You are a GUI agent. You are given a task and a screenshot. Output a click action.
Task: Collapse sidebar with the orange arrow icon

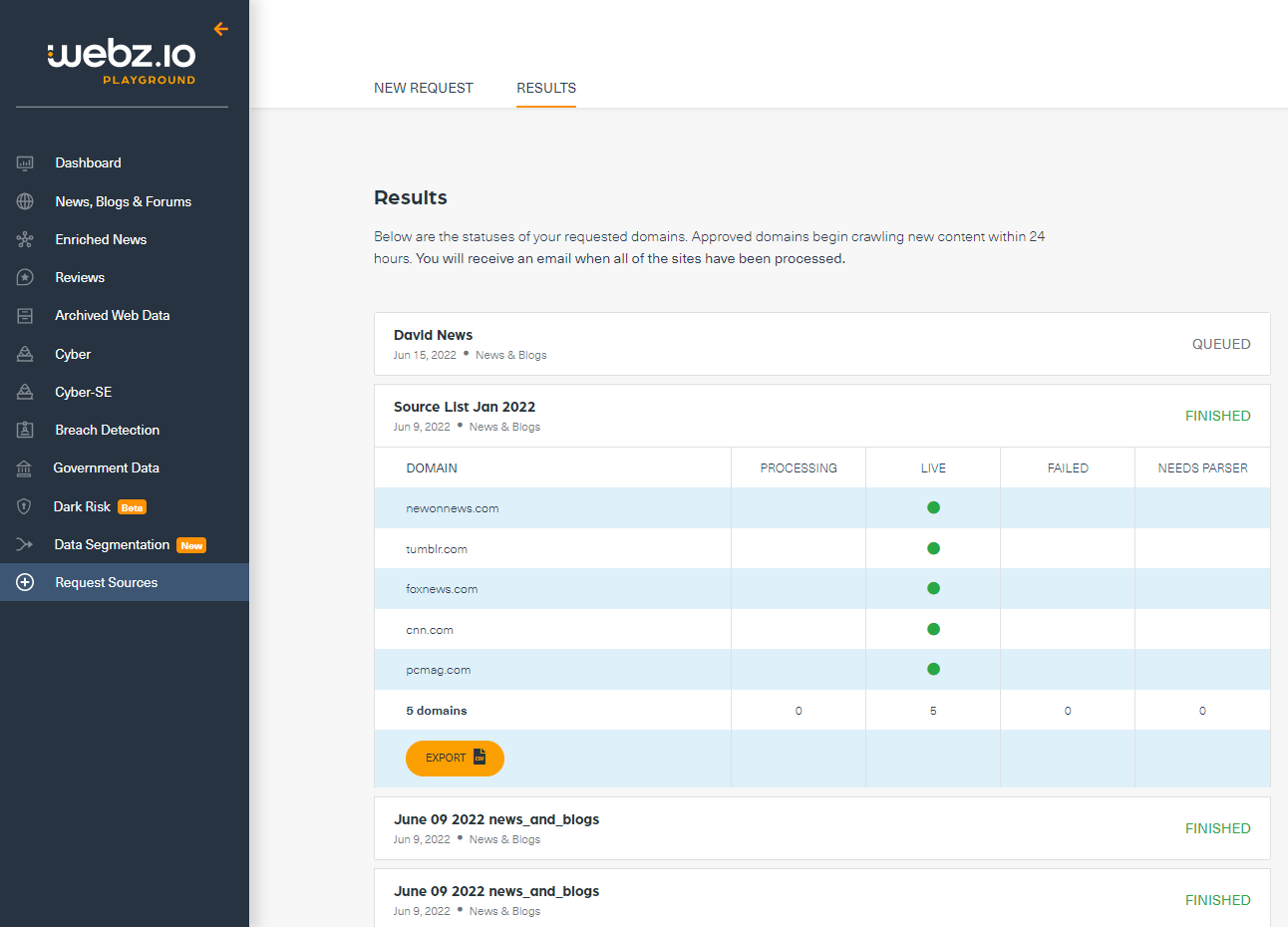(221, 29)
